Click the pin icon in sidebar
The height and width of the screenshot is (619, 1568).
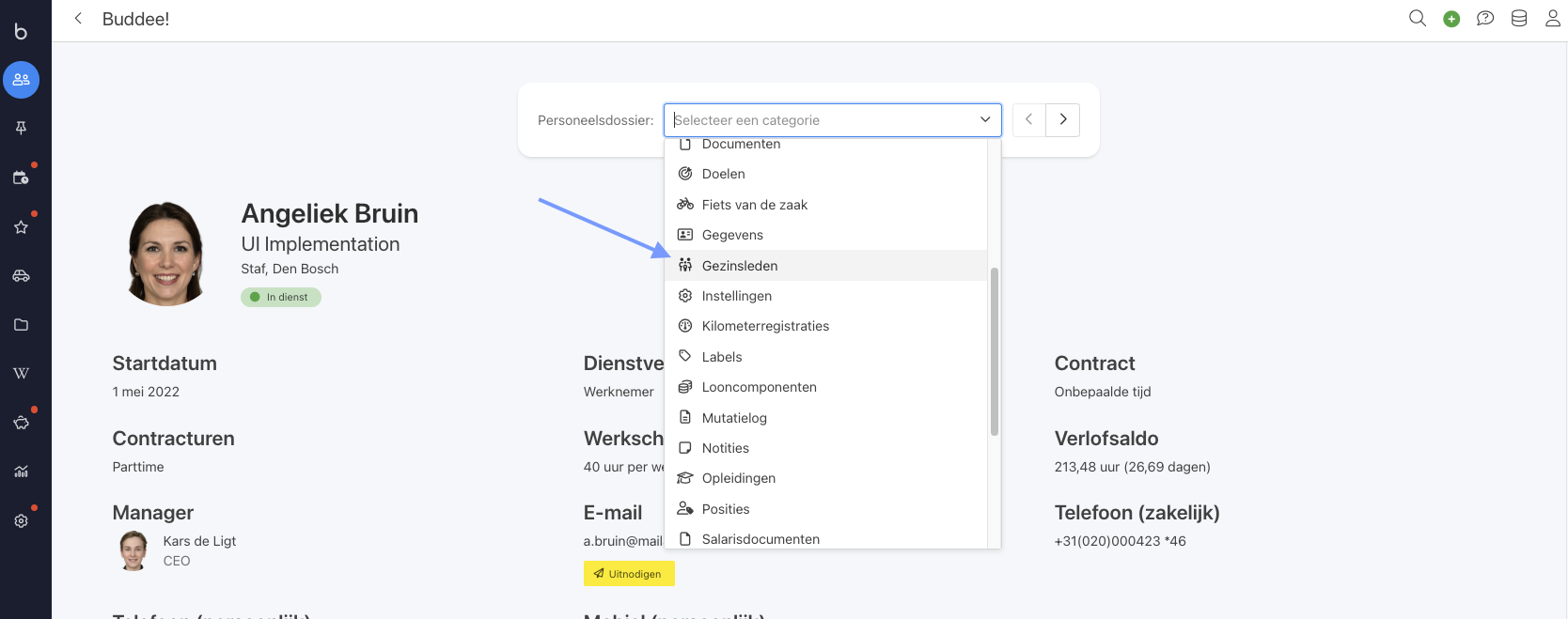click(x=21, y=128)
